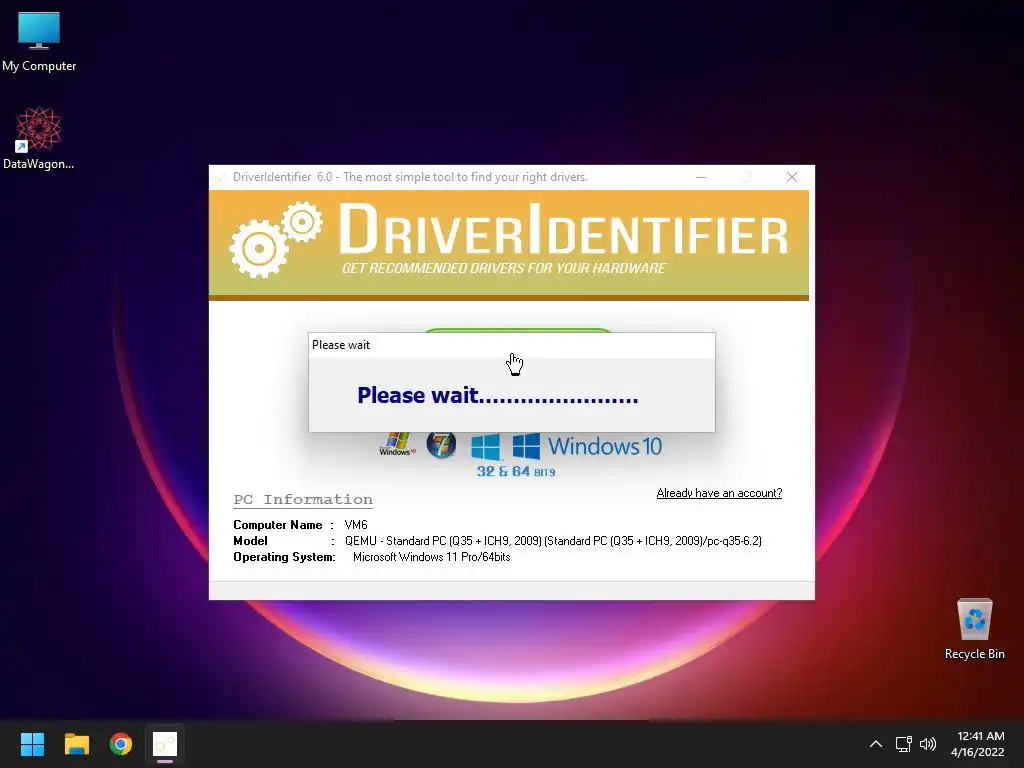
Task: Open the My Computer desktop icon
Action: click(x=39, y=40)
